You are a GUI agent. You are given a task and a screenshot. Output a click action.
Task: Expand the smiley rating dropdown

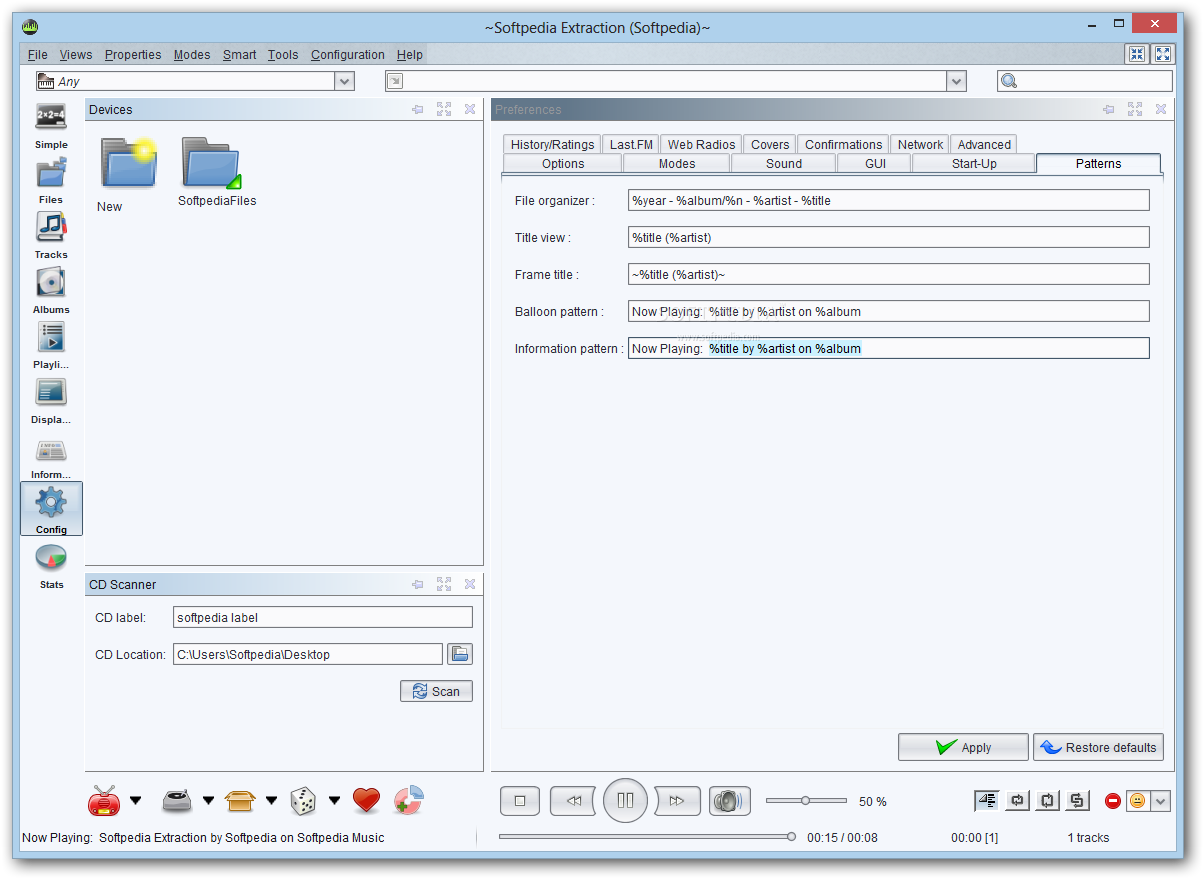(x=1160, y=801)
